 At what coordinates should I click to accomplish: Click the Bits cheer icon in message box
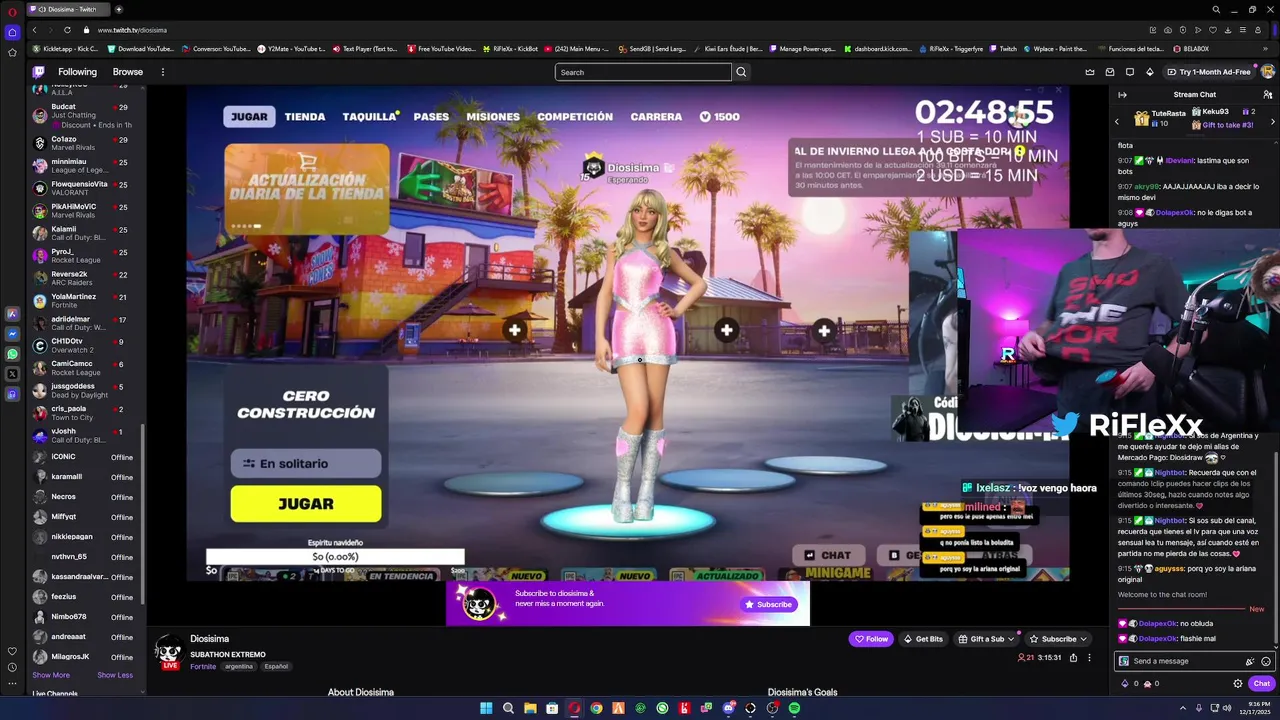[x=1250, y=661]
